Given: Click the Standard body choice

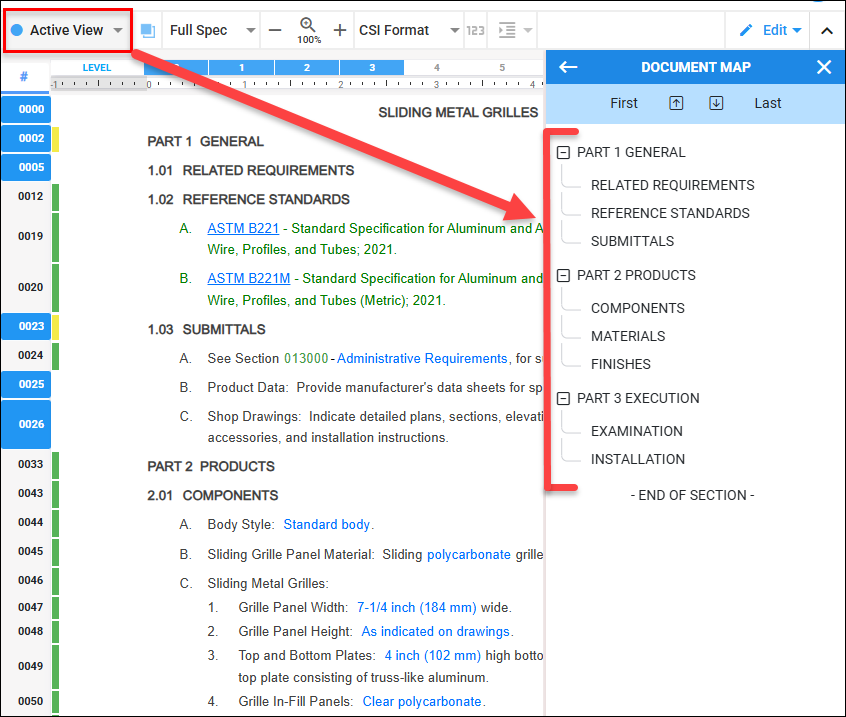Looking at the screenshot, I should click(x=326, y=524).
